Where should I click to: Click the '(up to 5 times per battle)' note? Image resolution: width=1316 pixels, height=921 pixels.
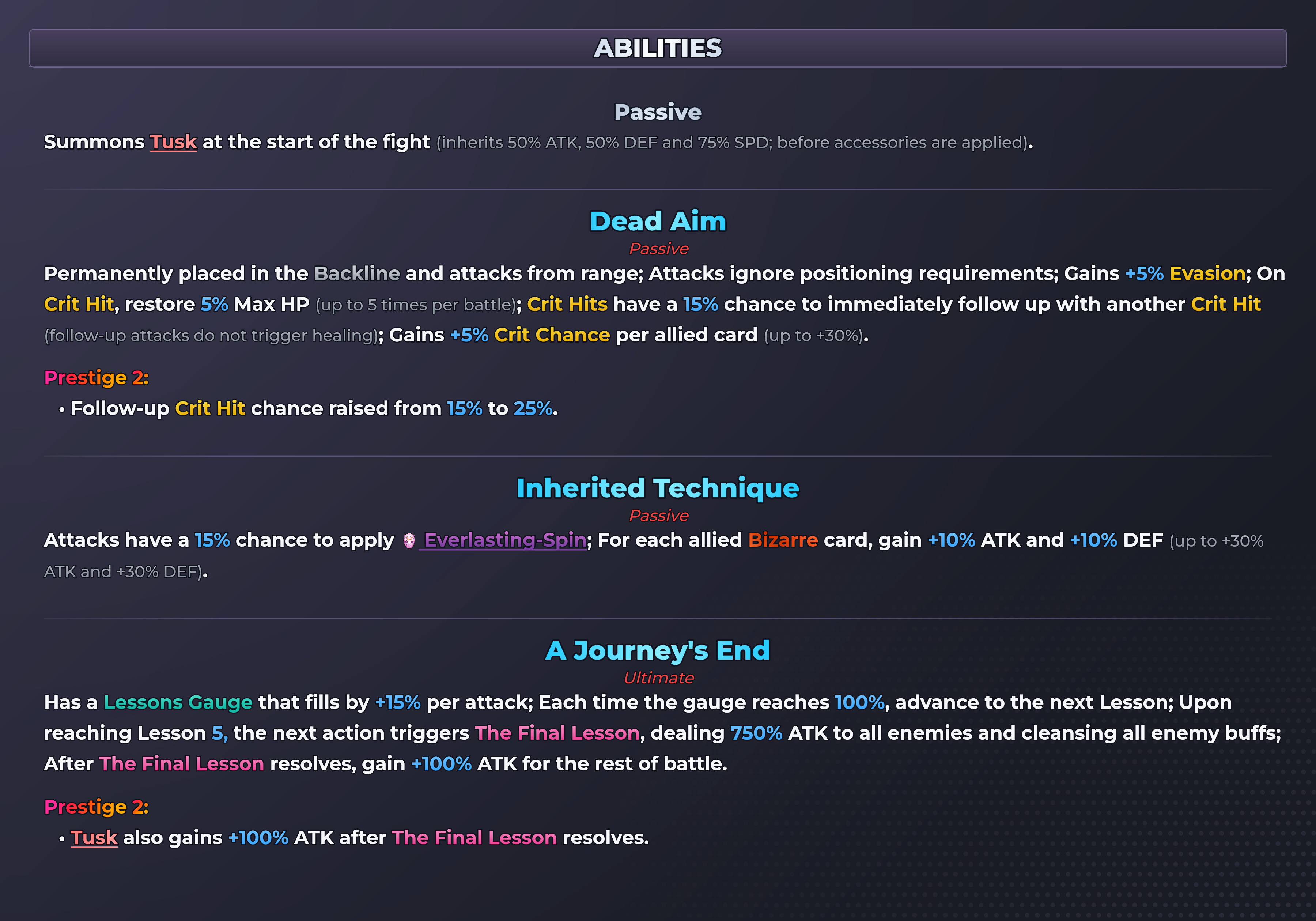coord(416,305)
